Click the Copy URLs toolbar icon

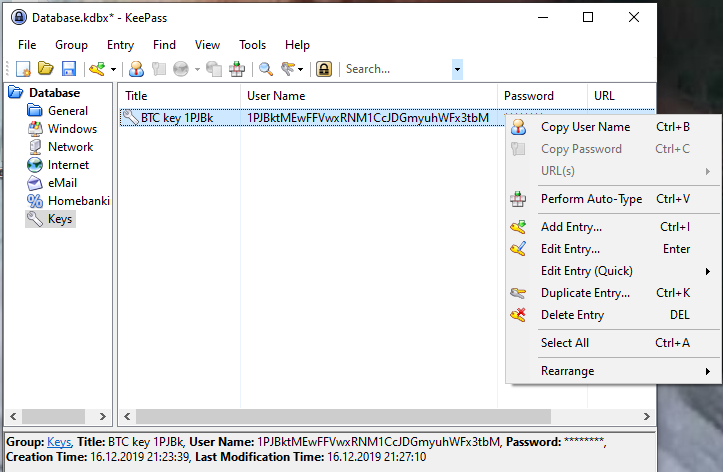click(213, 69)
